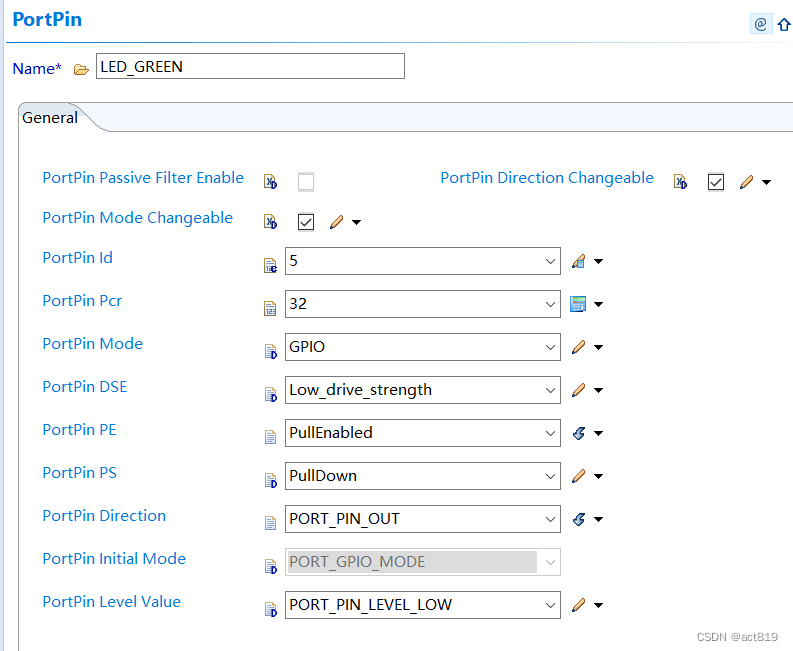
Task: Click PortPin Passive Filter Enable checkbox
Action: 306,182
